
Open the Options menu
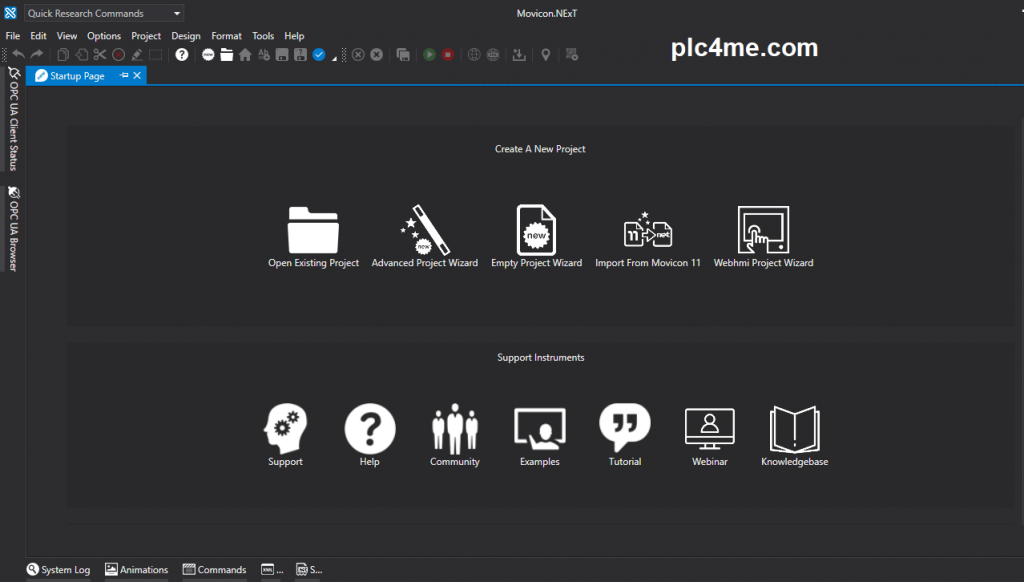104,36
